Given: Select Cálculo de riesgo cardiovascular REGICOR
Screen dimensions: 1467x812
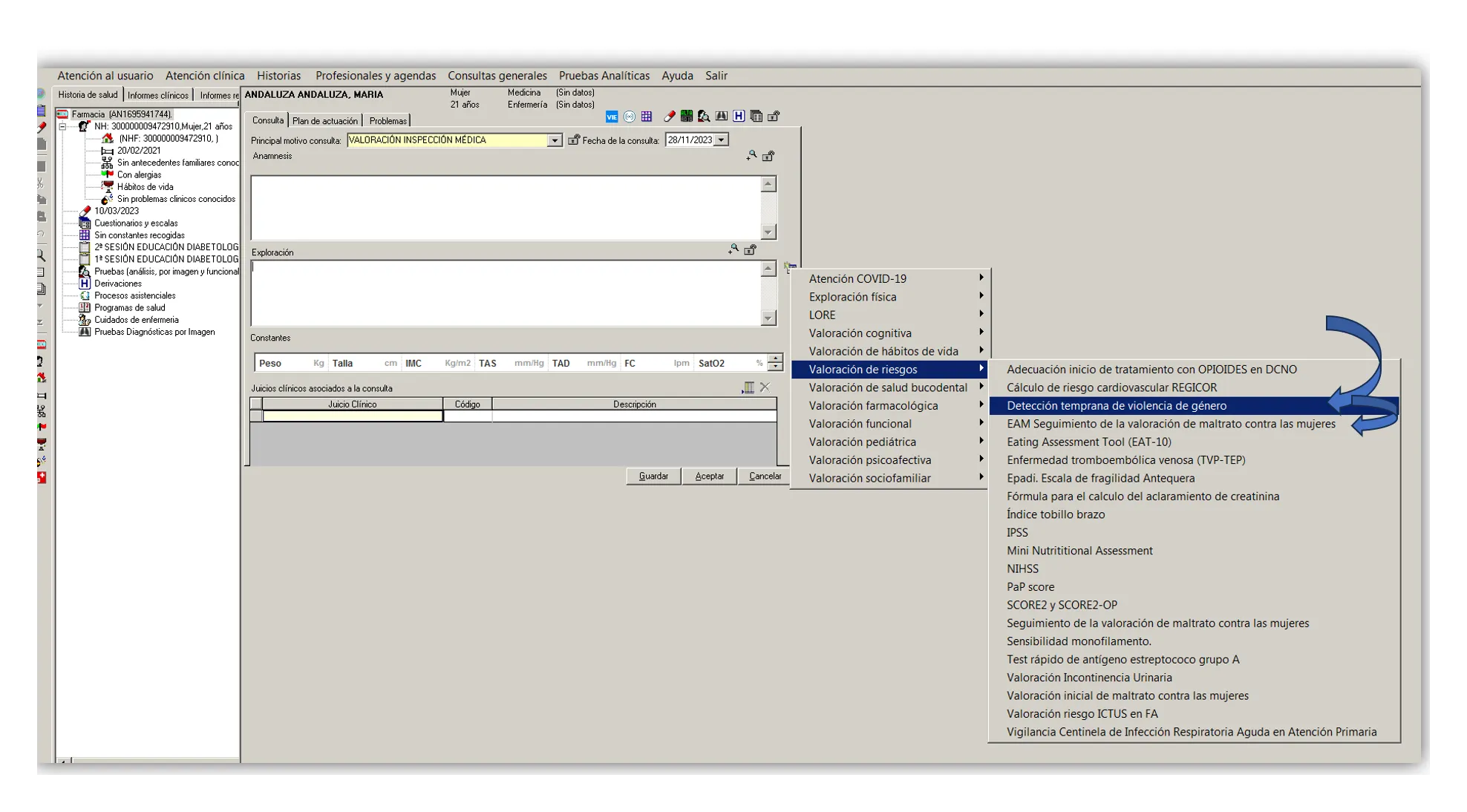Looking at the screenshot, I should [1195, 387].
